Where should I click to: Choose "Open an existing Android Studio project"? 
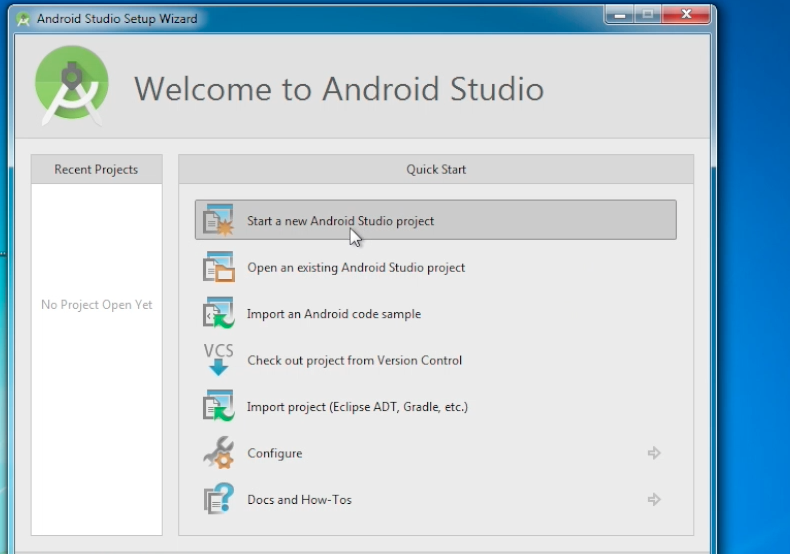tap(356, 268)
